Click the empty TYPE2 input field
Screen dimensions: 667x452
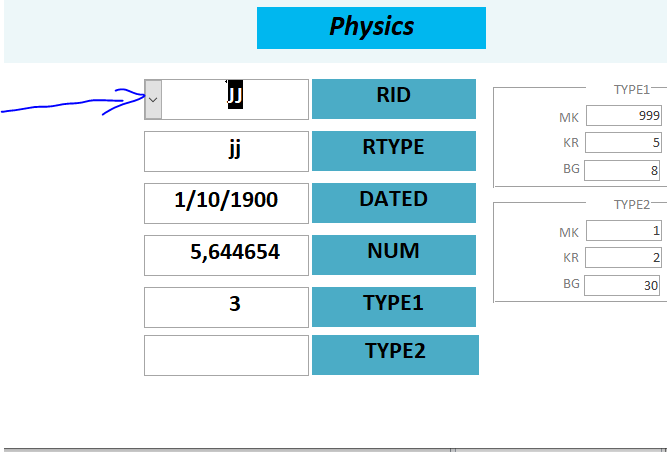(x=226, y=355)
